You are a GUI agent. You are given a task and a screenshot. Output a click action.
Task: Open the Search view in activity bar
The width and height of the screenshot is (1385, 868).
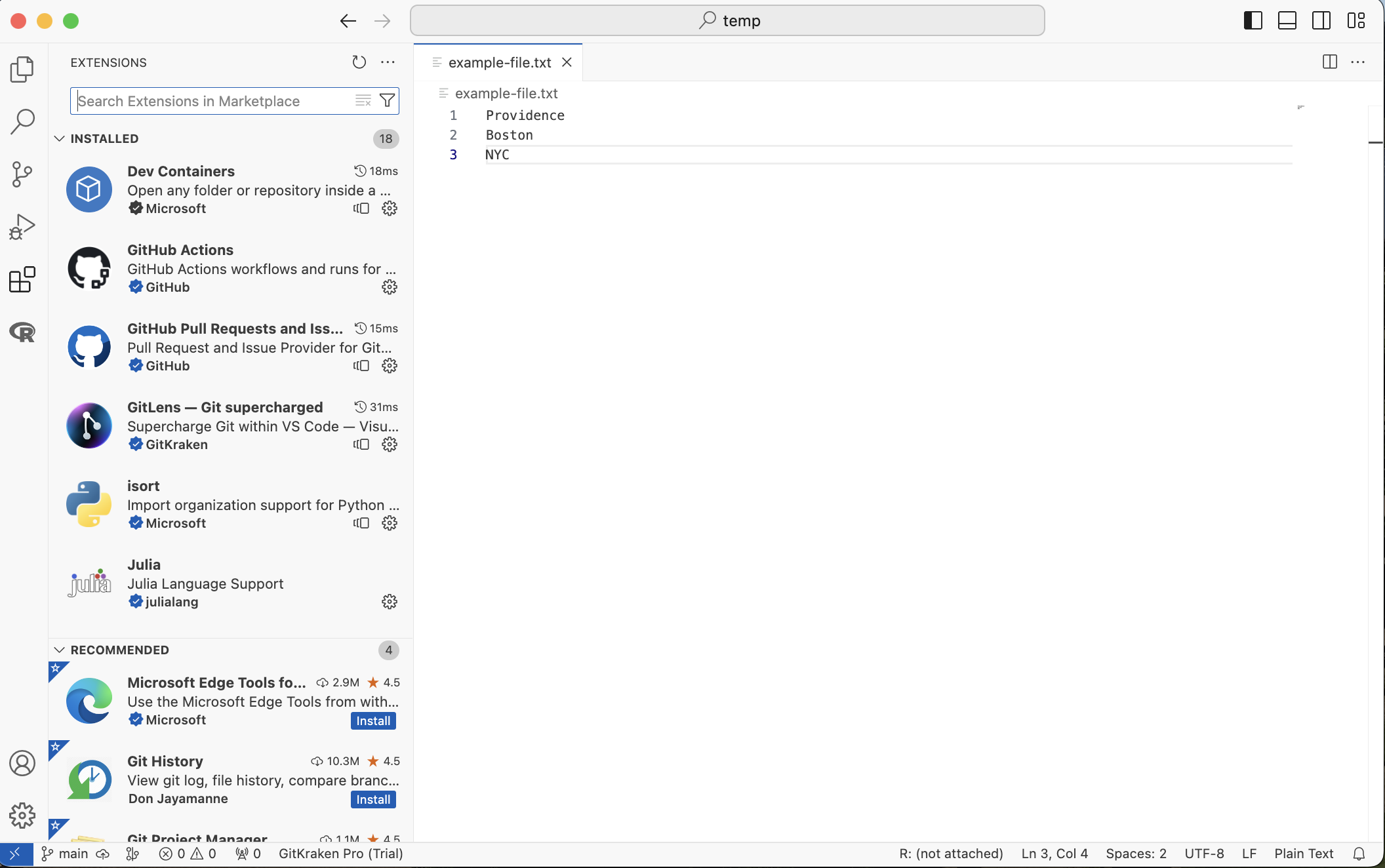[x=22, y=121]
